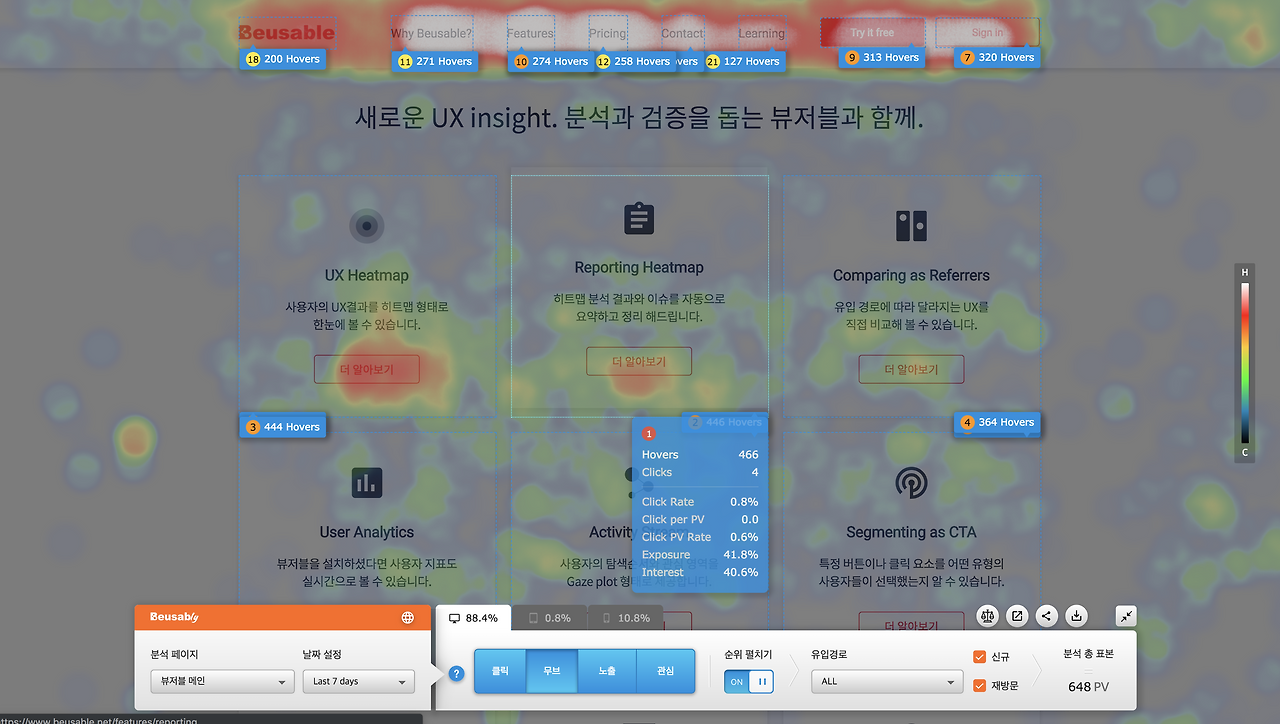Click the UX Heatmap card title
Screen dimensions: 1280x724
367,275
